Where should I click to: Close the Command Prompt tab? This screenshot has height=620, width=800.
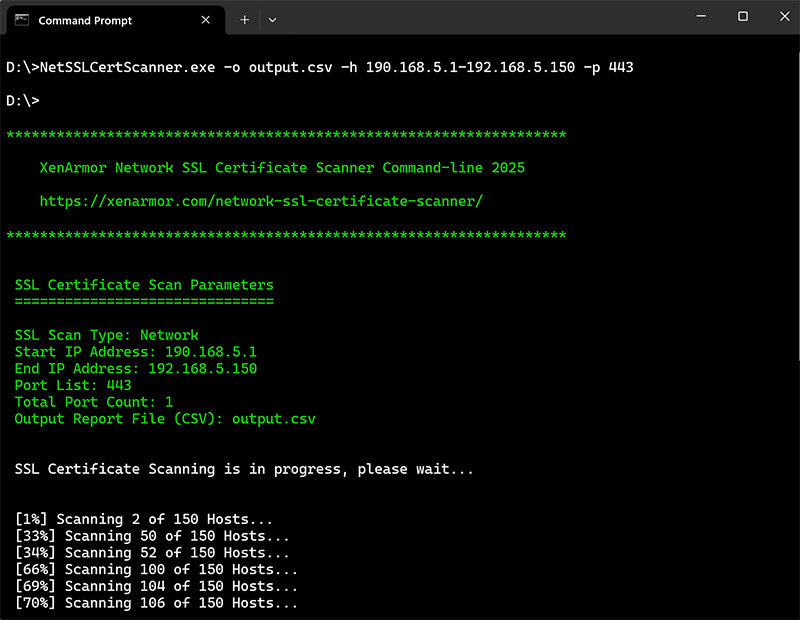[206, 20]
